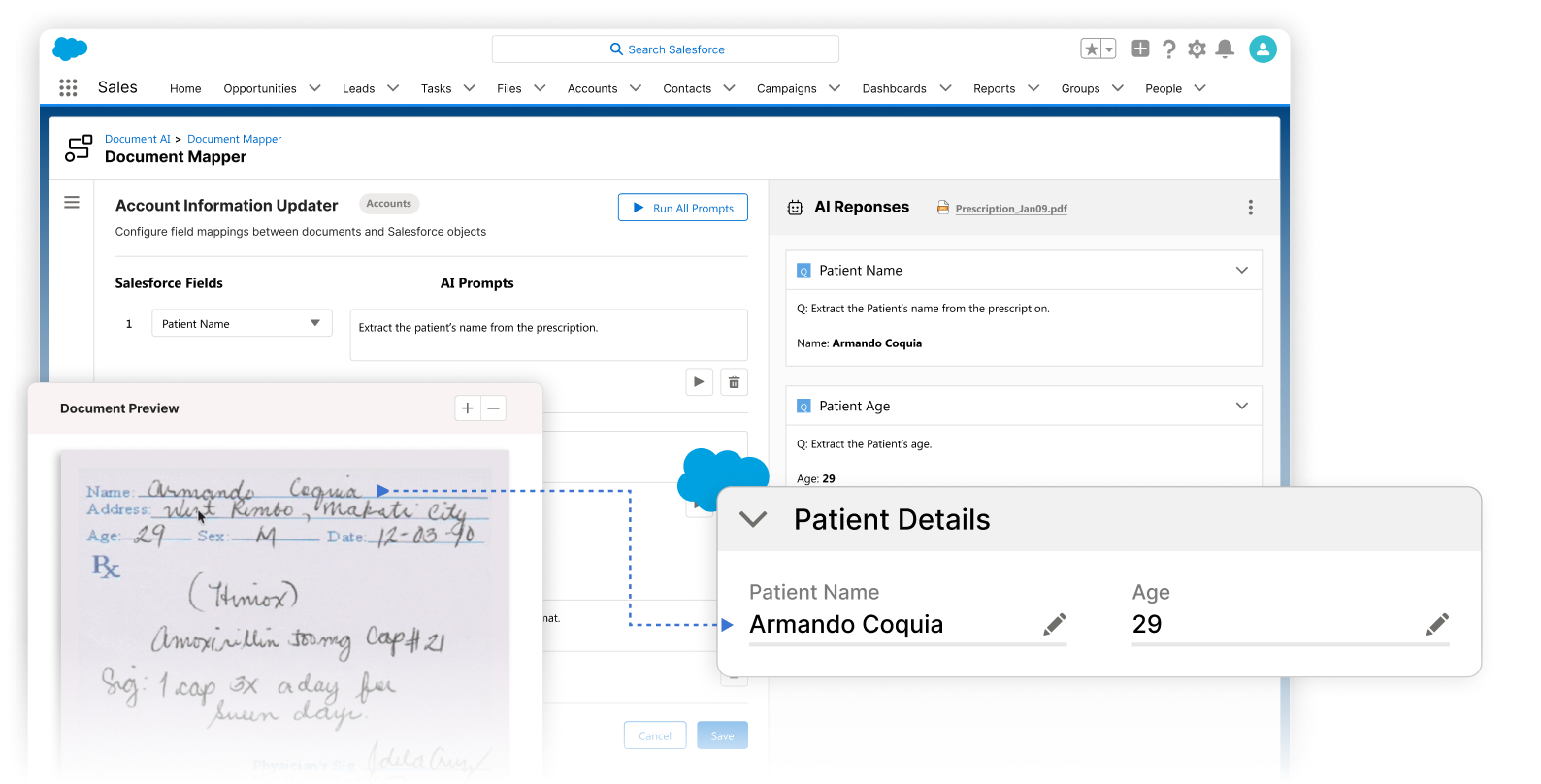This screenshot has width=1541, height=784.
Task: Click the Salesforce cloud logo
Action: 70,49
